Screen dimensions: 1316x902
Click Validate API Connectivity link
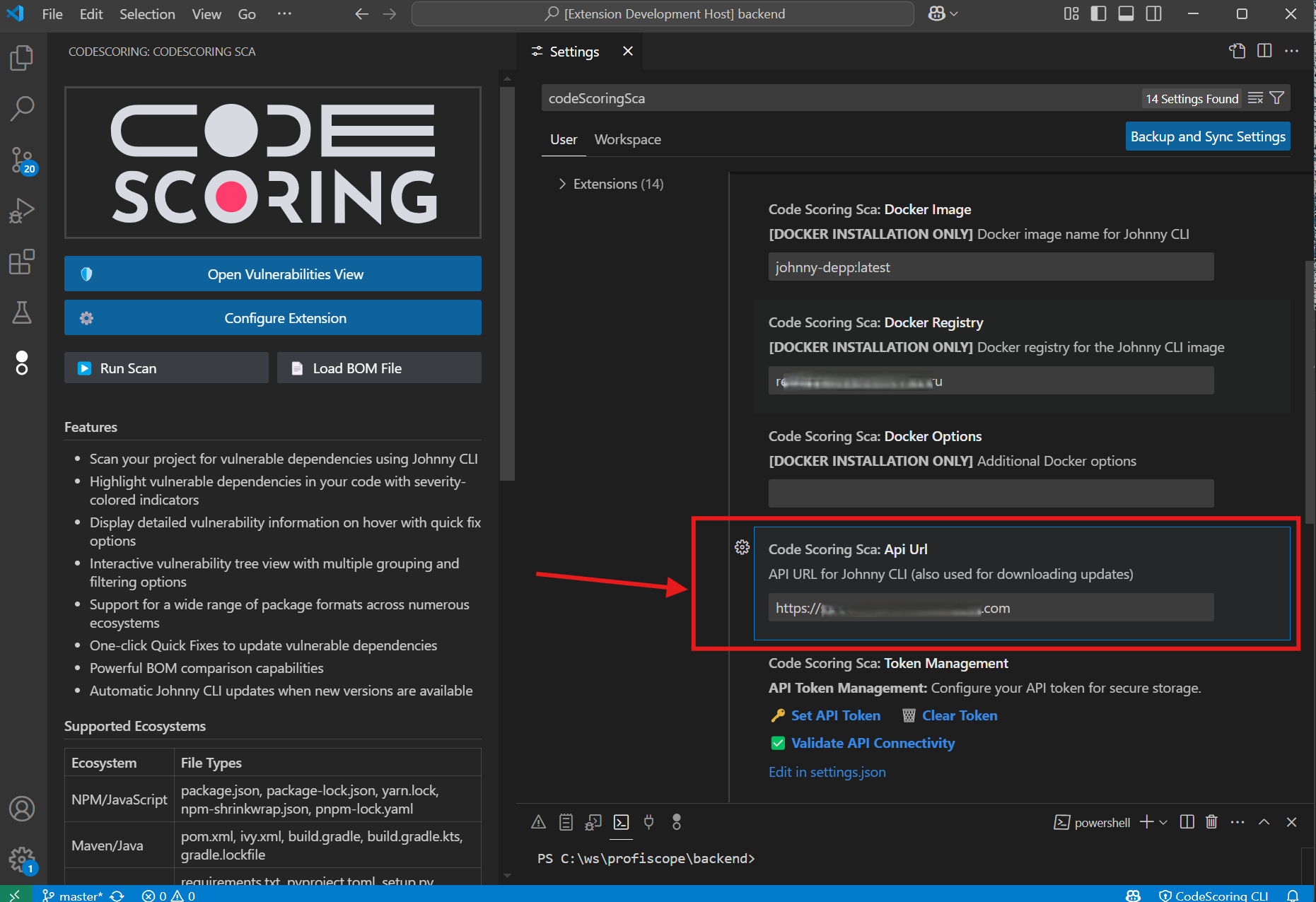pos(873,743)
